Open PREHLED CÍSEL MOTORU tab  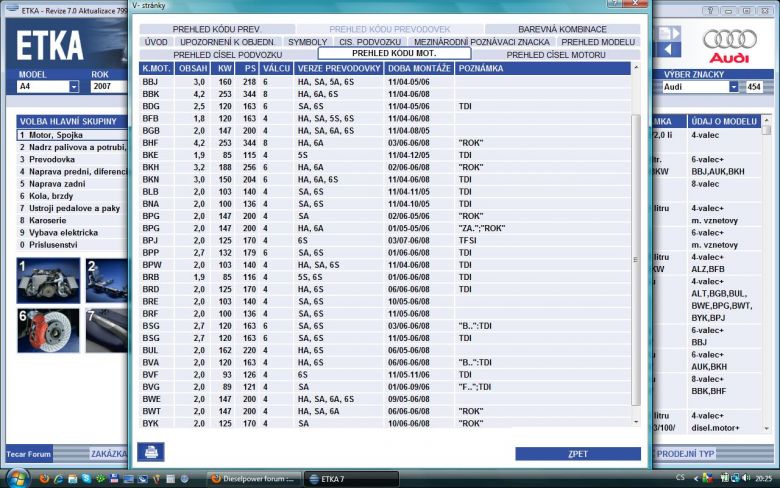click(x=556, y=55)
